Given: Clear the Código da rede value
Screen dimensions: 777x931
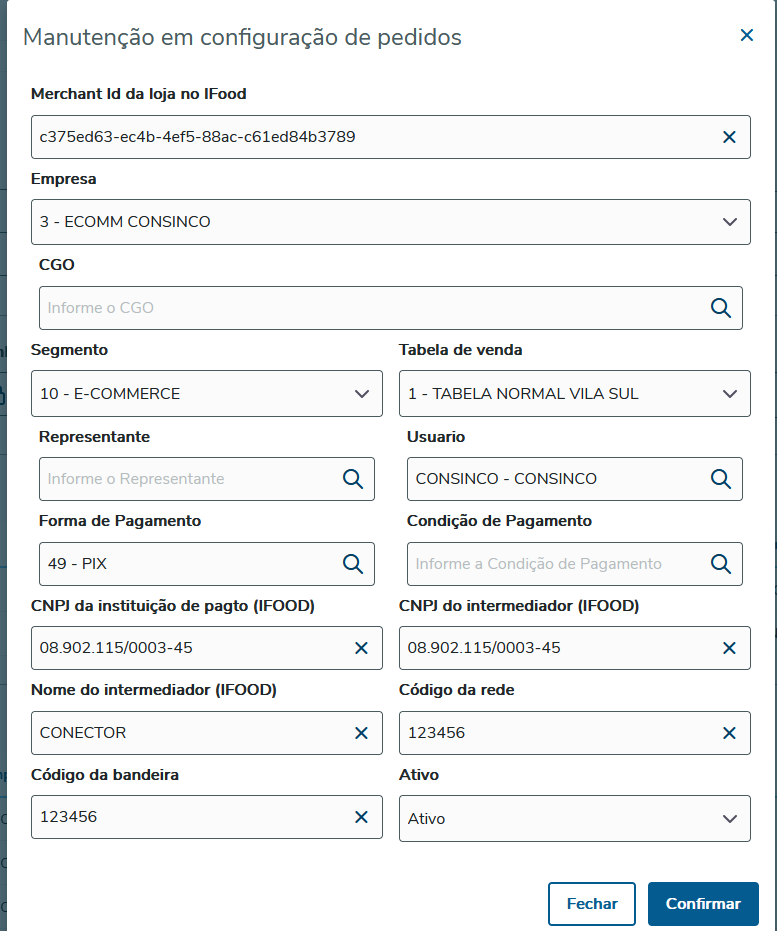Looking at the screenshot, I should [729, 733].
